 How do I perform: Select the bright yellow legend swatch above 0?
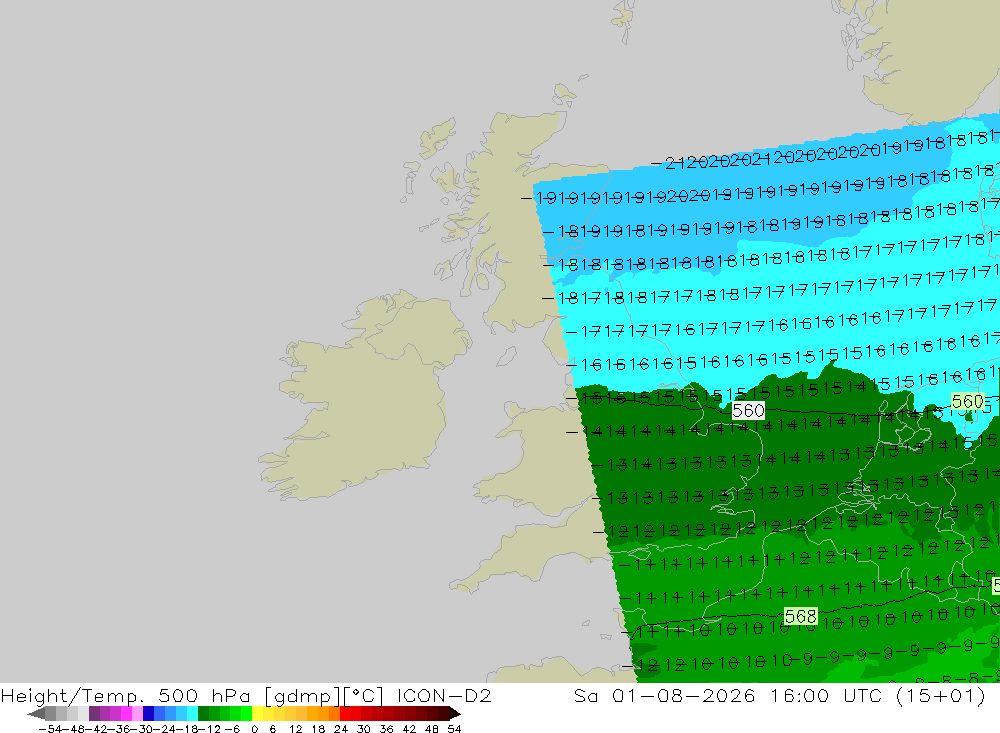pyautogui.click(x=258, y=714)
